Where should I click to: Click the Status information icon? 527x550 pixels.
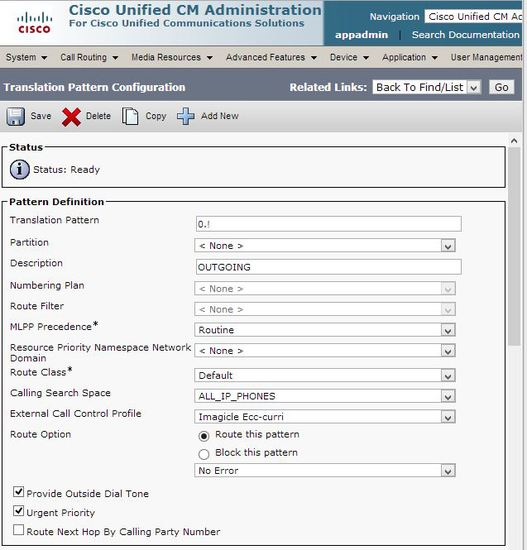[20, 169]
